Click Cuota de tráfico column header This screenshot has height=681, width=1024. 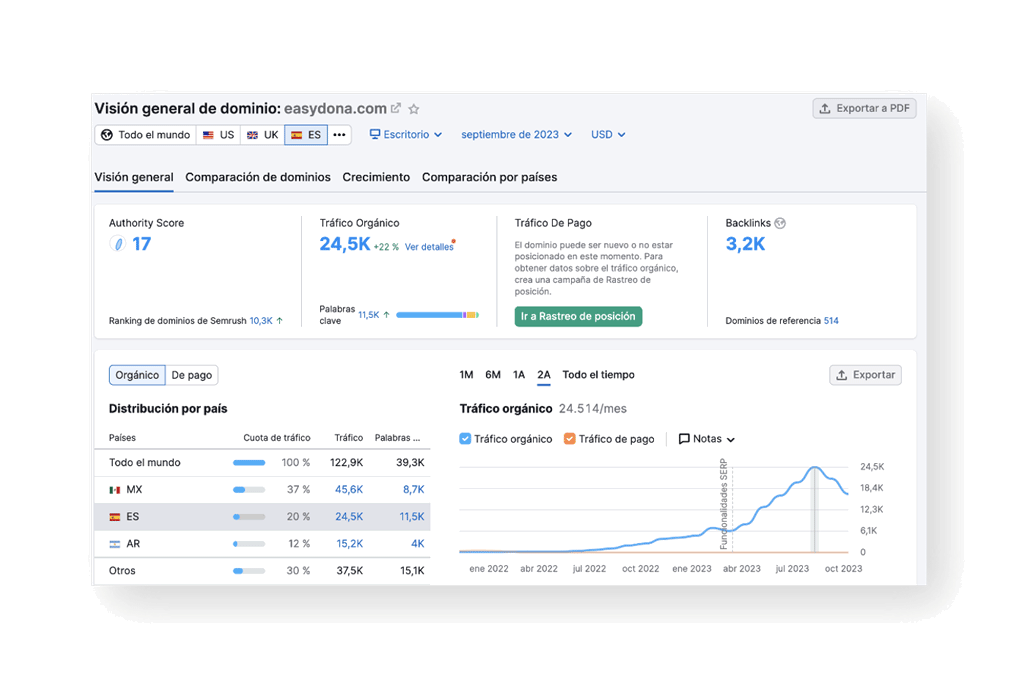coord(277,438)
